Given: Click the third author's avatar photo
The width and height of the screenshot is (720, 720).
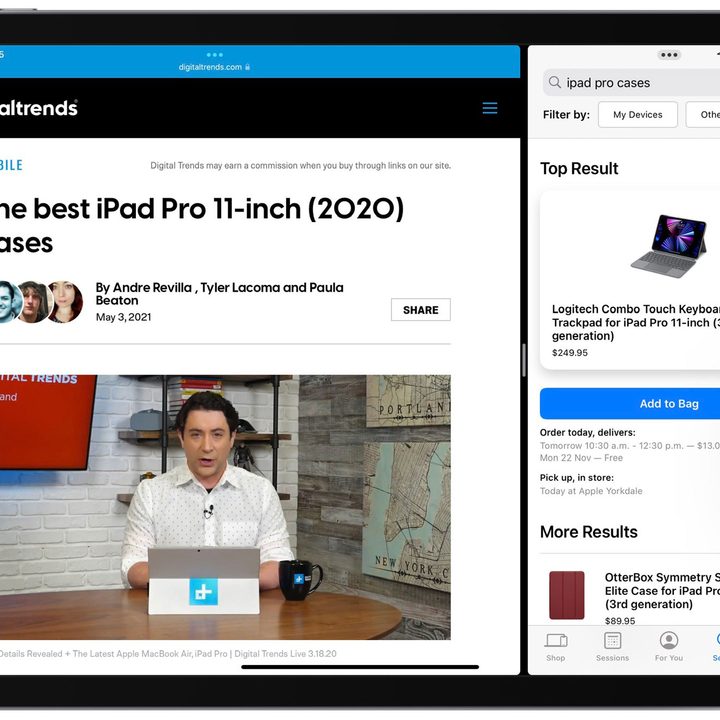Looking at the screenshot, I should [65, 302].
